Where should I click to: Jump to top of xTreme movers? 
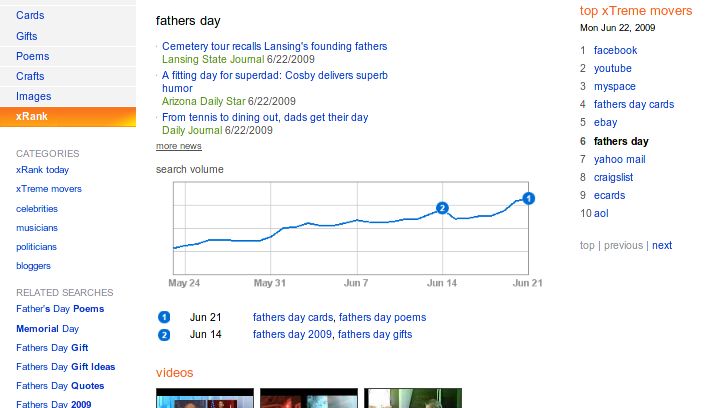coord(587,245)
